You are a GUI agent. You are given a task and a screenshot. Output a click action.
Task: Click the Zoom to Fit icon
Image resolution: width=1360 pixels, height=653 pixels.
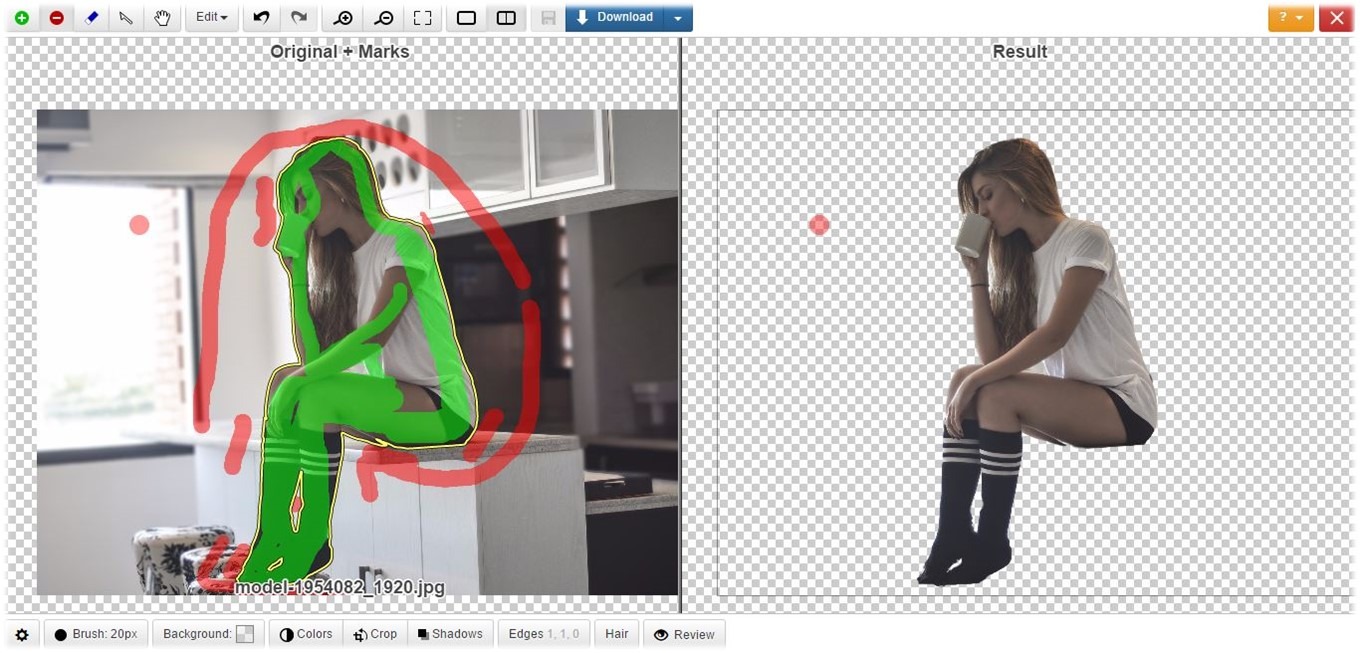pyautogui.click(x=423, y=18)
